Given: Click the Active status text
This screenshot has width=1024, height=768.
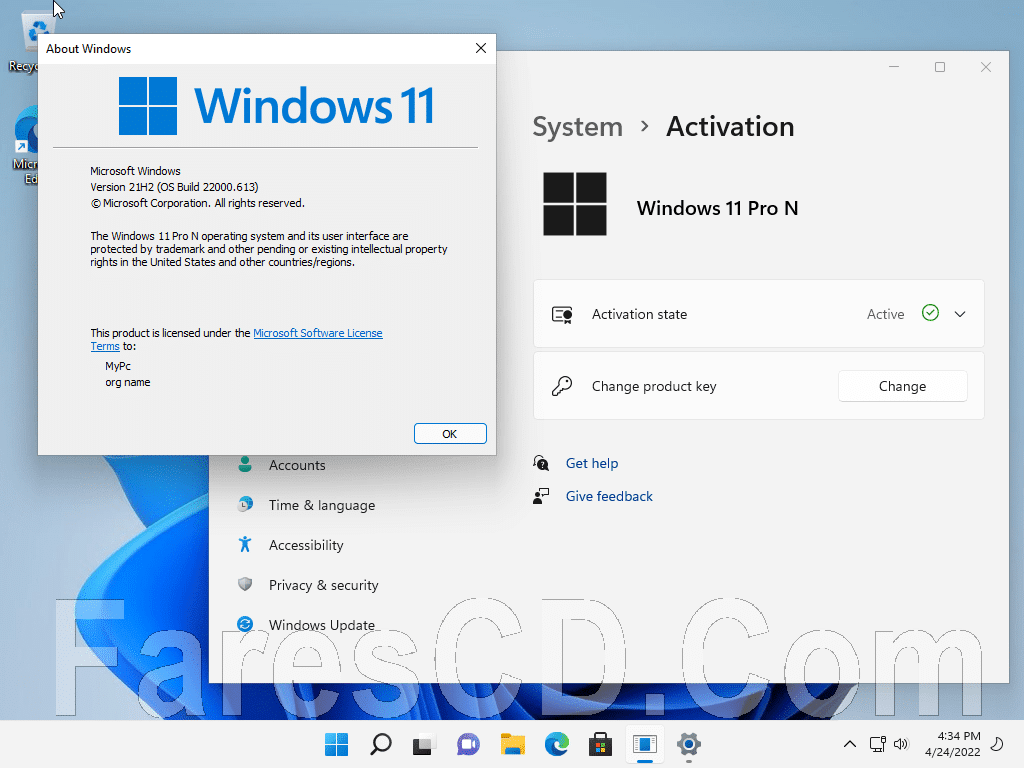Looking at the screenshot, I should (x=886, y=314).
